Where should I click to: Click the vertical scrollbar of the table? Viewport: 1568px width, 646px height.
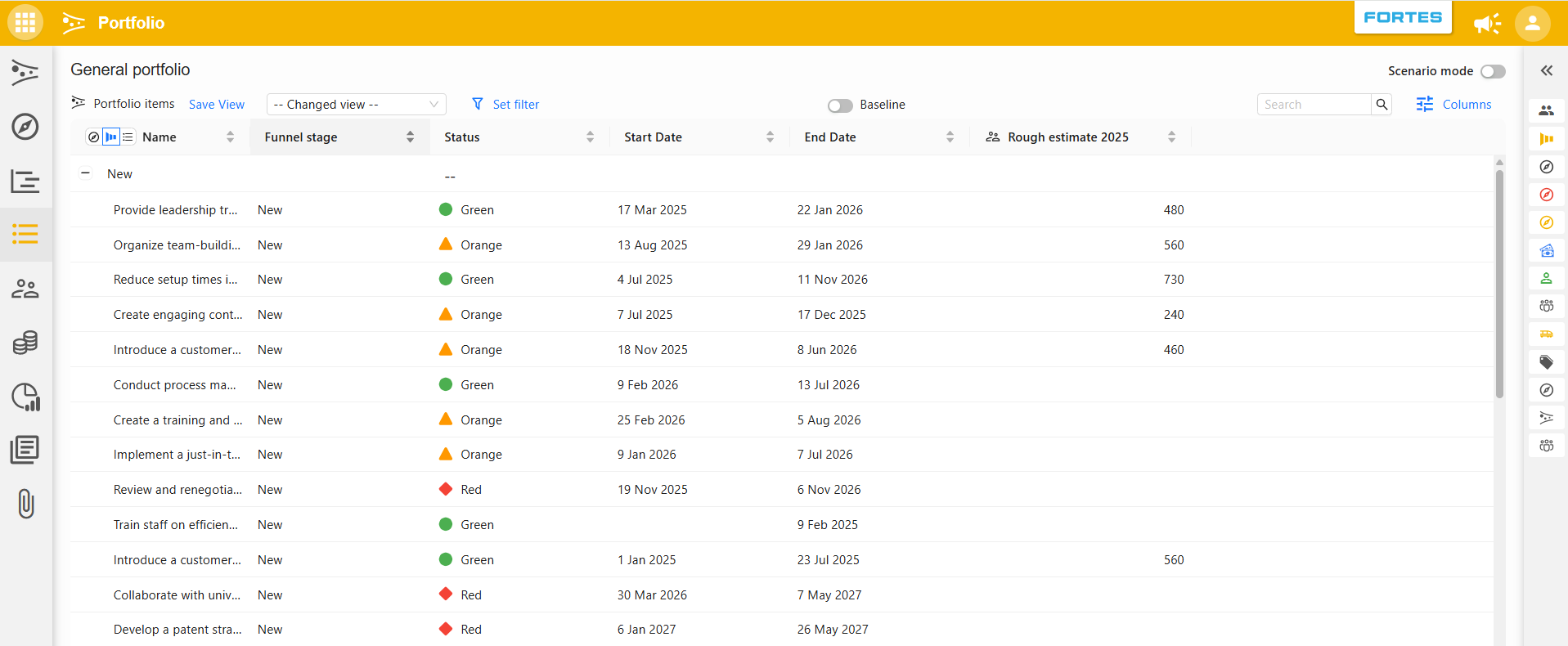1499,284
